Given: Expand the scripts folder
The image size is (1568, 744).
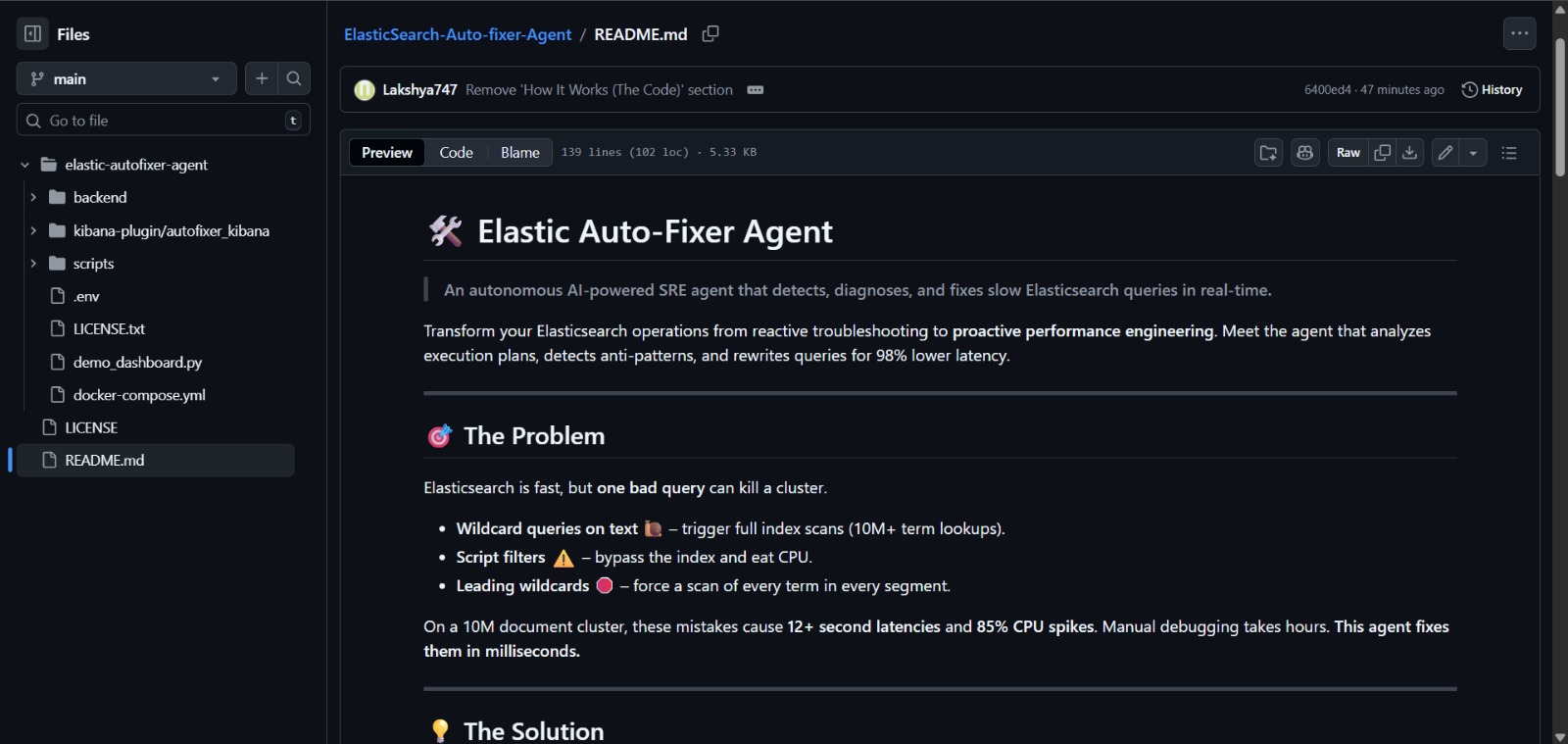Looking at the screenshot, I should click(33, 264).
